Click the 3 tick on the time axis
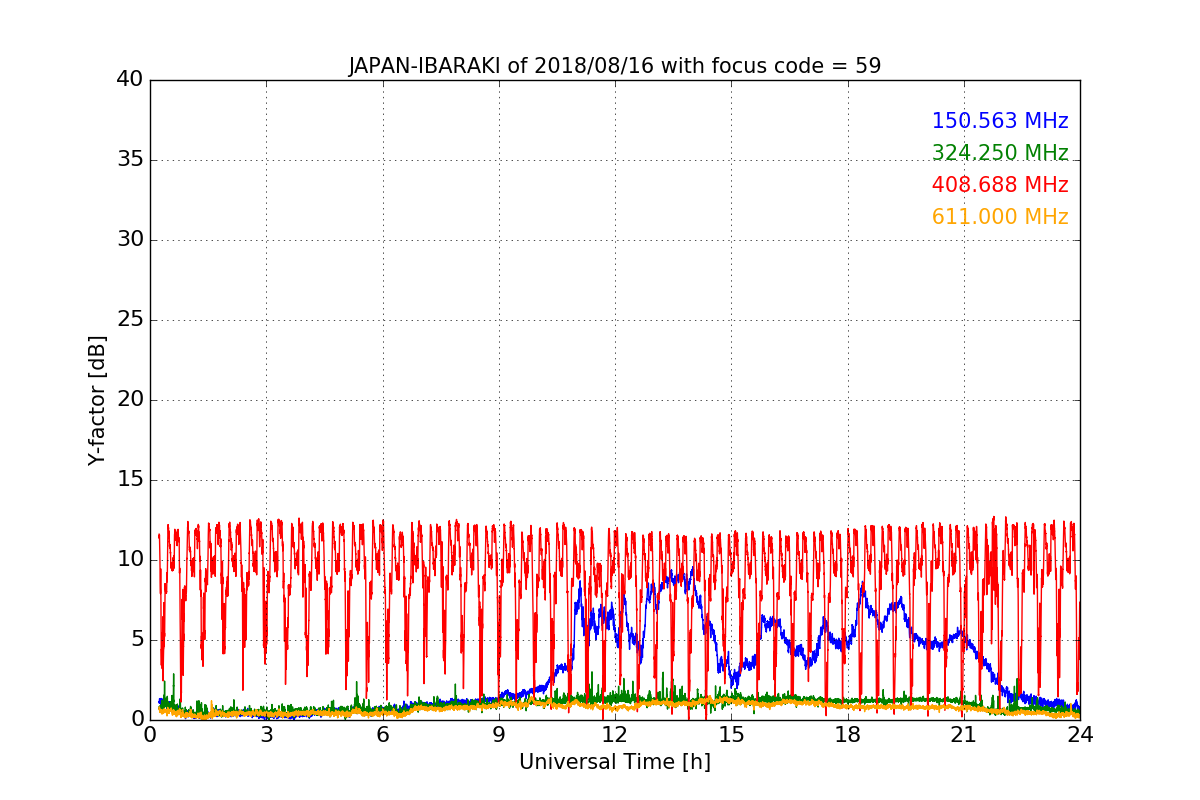This screenshot has width=1200, height=800. coord(266,734)
